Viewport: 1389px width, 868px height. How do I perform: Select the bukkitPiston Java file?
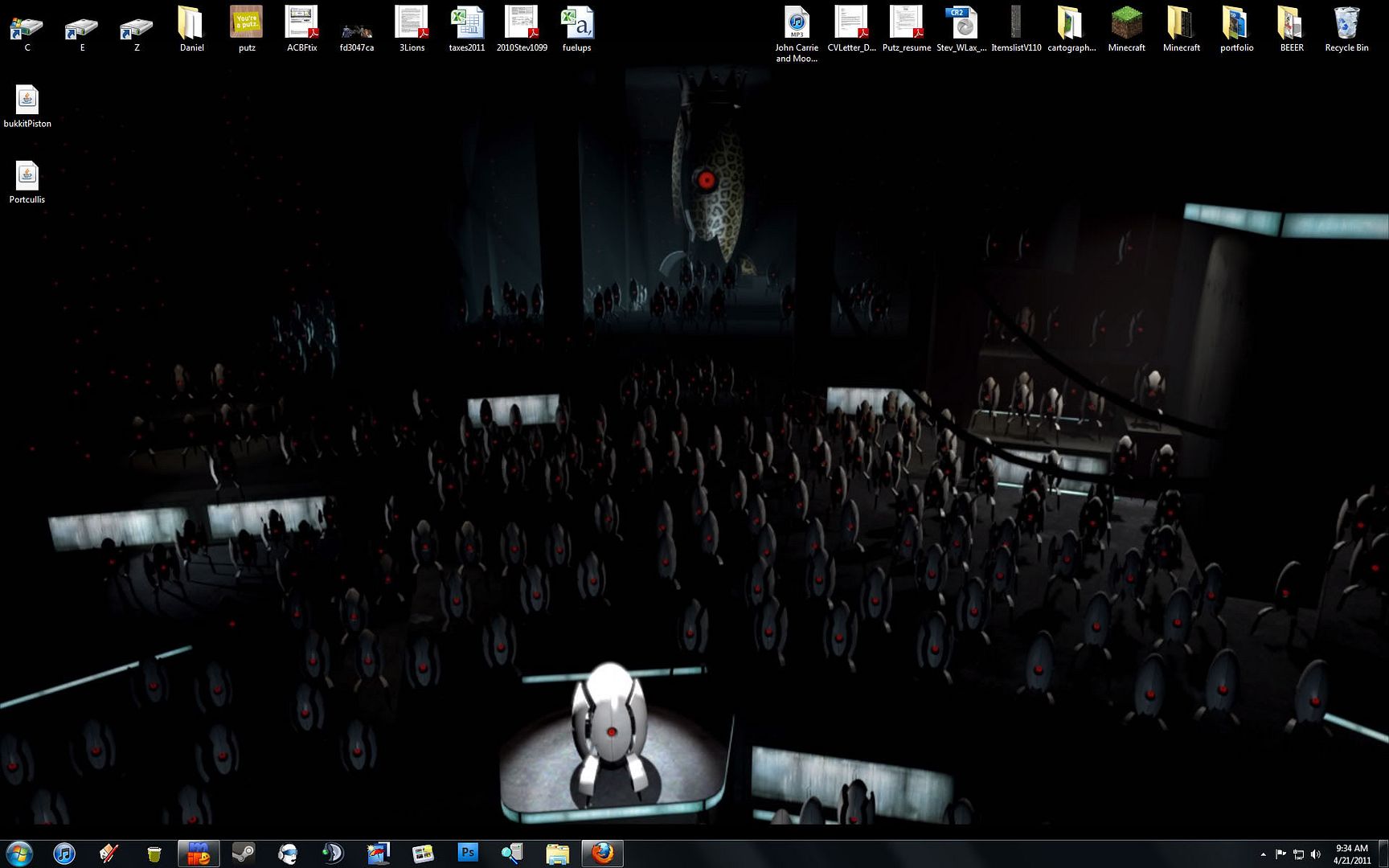[x=27, y=105]
